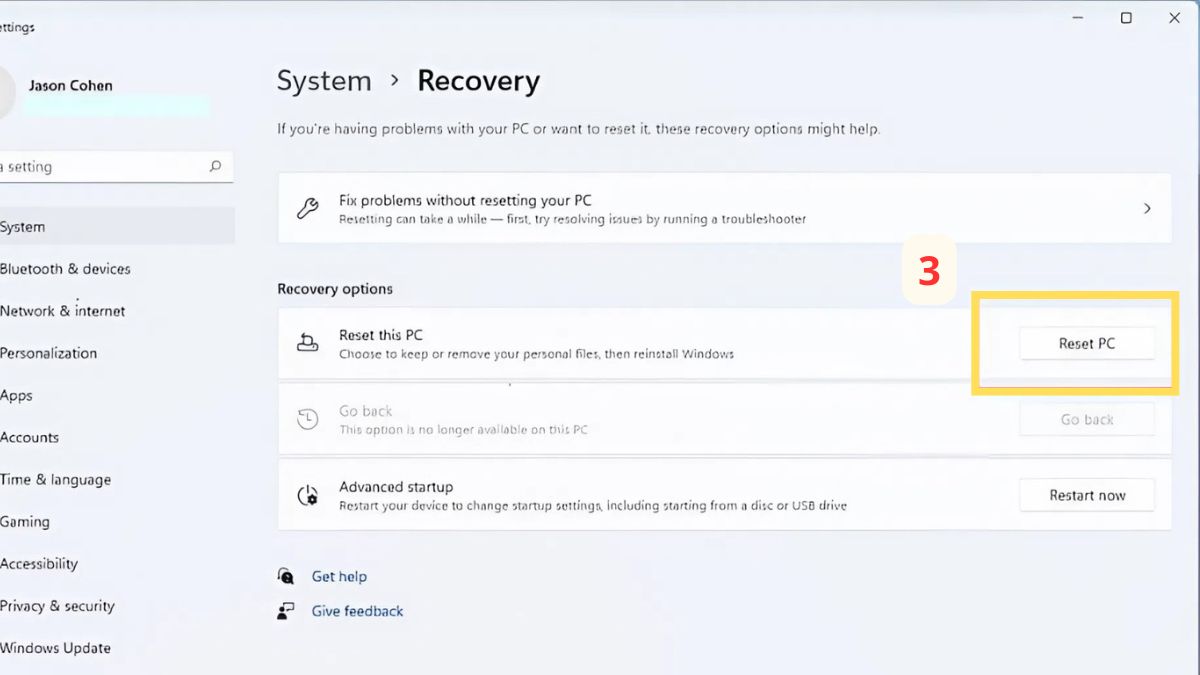1200x675 pixels.
Task: Navigate to System breadcrumb
Action: [x=324, y=81]
